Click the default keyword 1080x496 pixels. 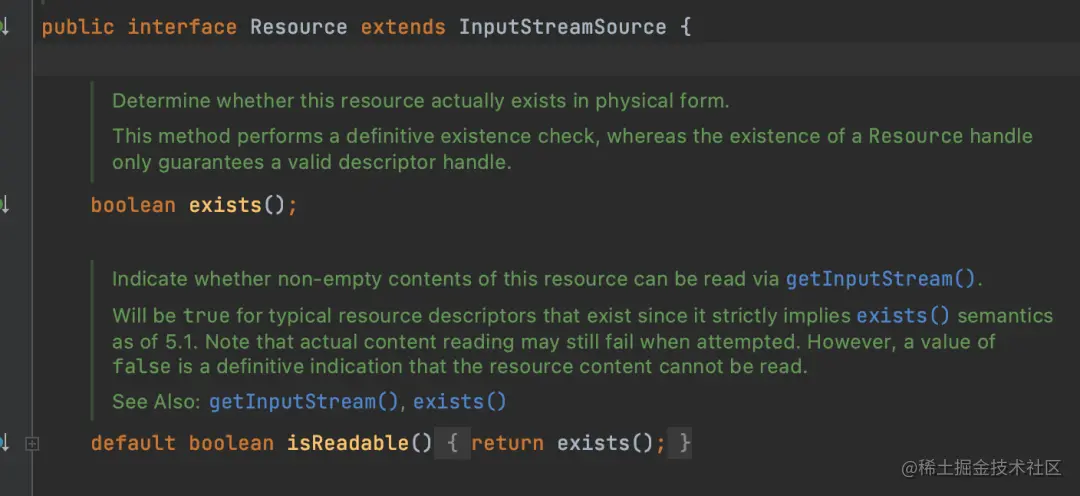coord(133,442)
